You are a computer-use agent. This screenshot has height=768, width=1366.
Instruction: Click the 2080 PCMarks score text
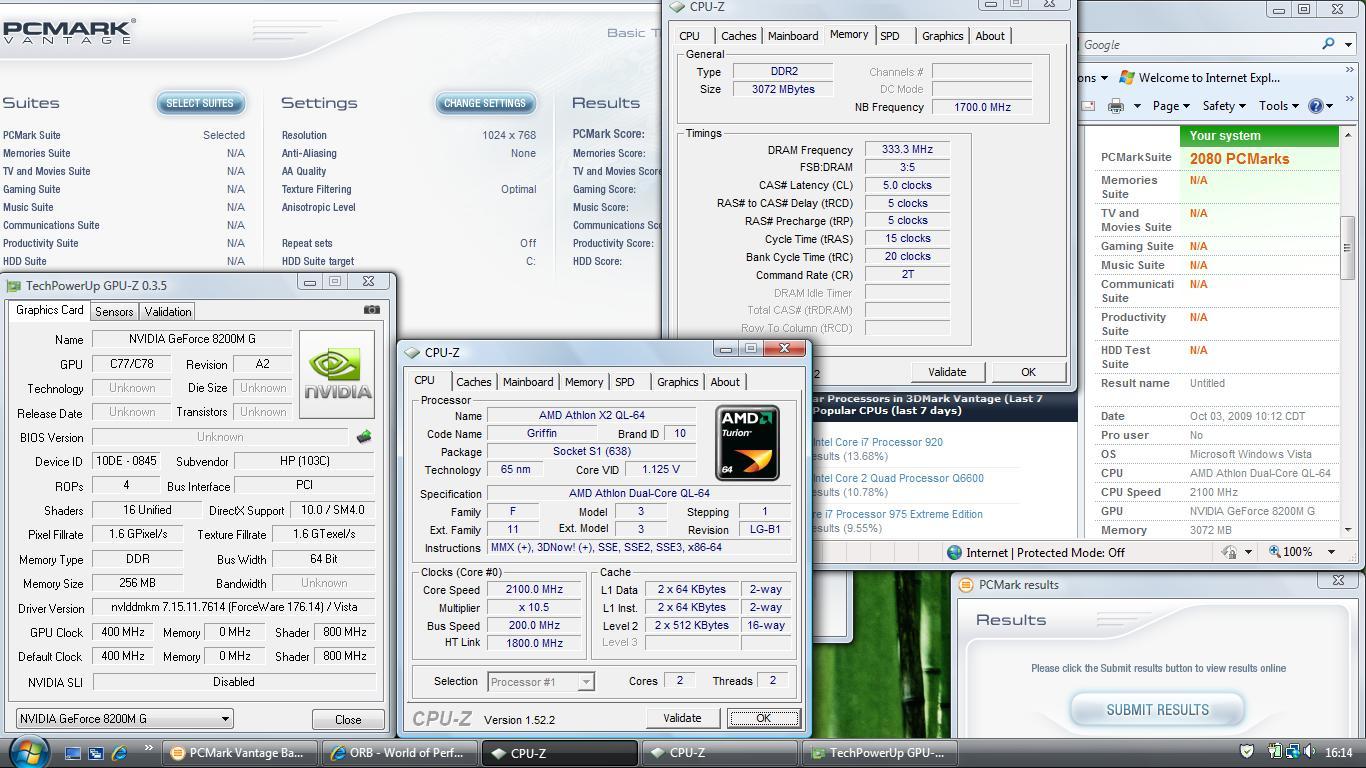click(1239, 159)
